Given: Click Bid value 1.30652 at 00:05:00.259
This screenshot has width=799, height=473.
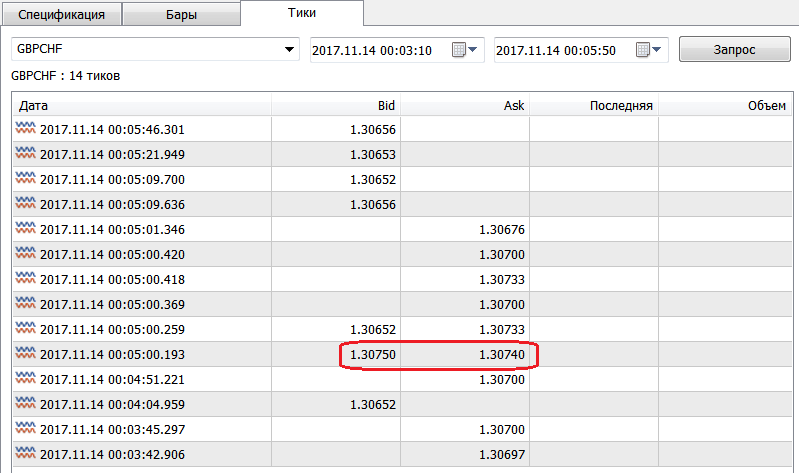Looking at the screenshot, I should pyautogui.click(x=372, y=329).
